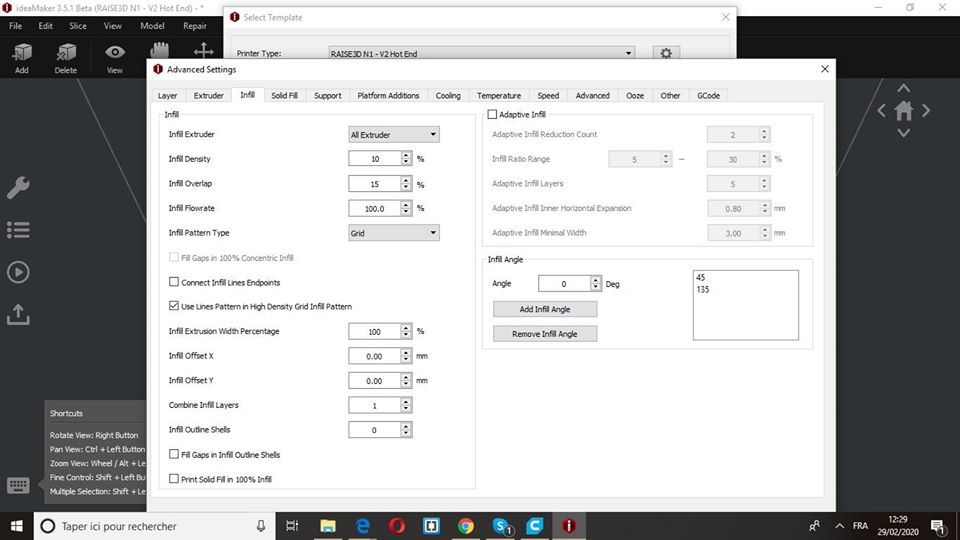Click the Add Infill Angle button
This screenshot has width=960, height=540.
545,309
